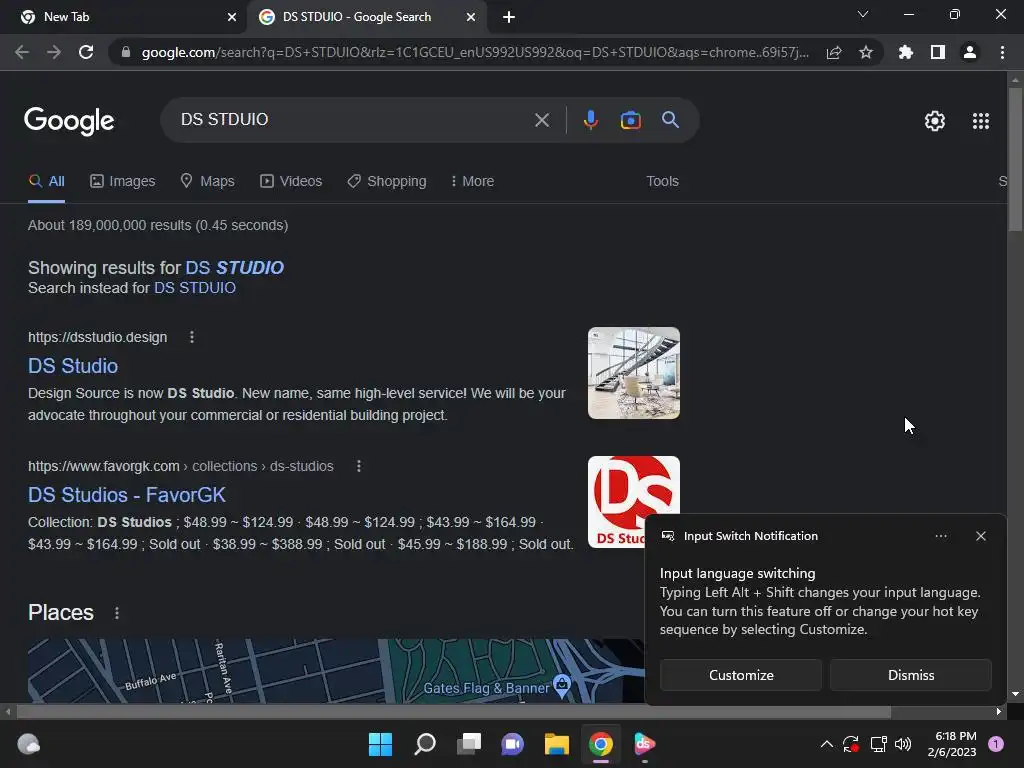This screenshot has width=1024, height=768.
Task: Dismiss the input language notification
Action: [911, 675]
